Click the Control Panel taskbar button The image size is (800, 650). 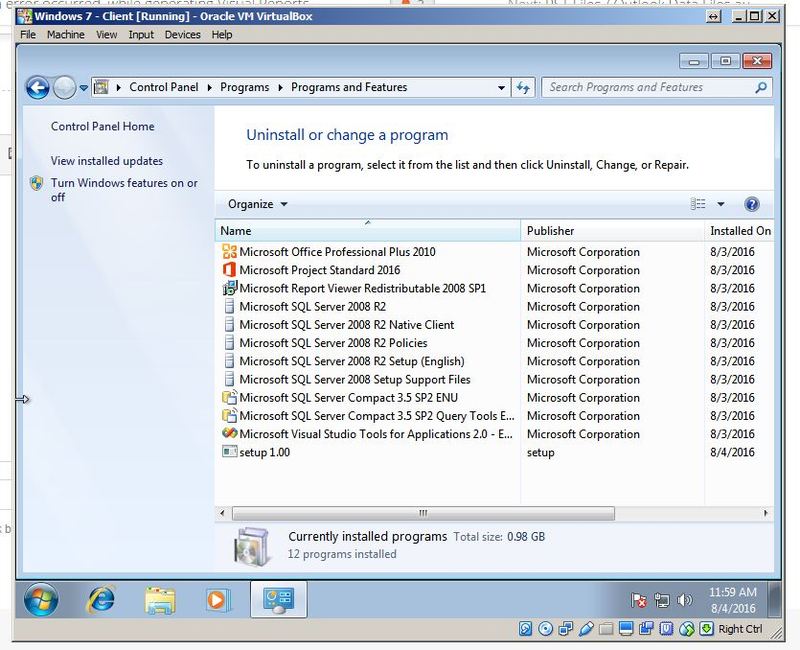click(279, 599)
